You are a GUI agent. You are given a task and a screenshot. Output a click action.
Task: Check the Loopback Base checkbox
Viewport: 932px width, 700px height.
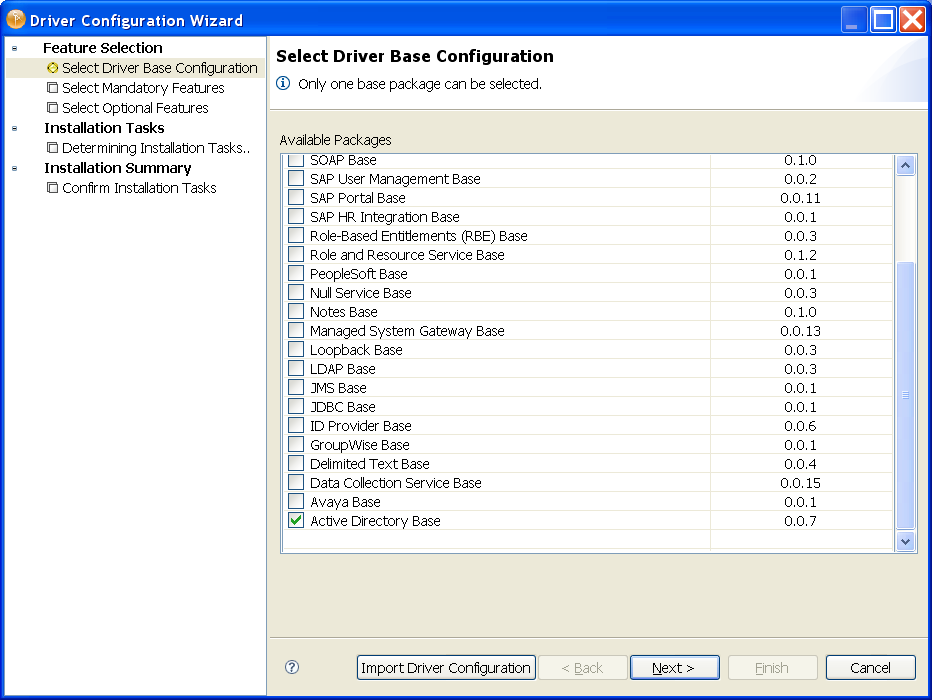(296, 350)
